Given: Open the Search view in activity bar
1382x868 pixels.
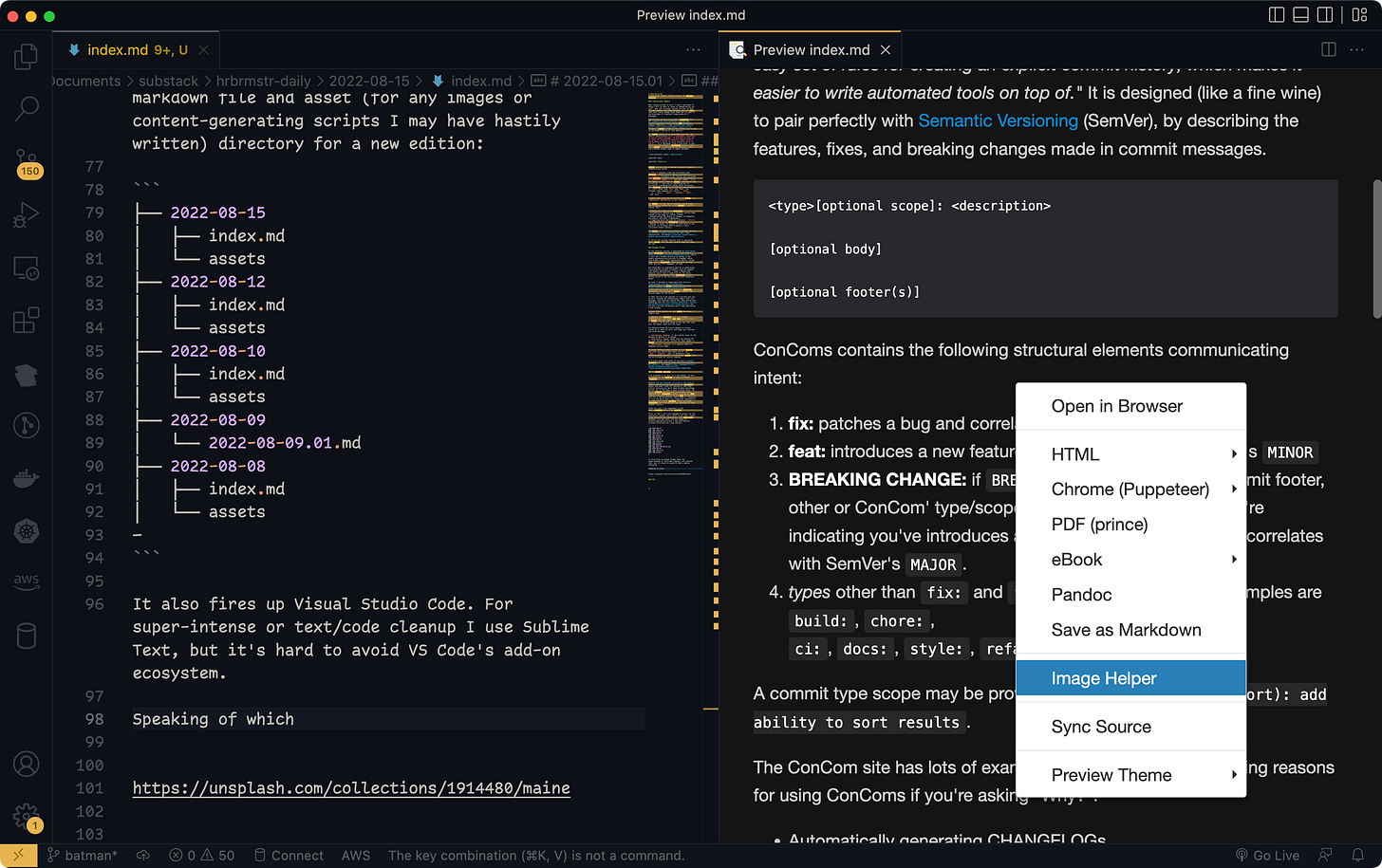Looking at the screenshot, I should [x=27, y=108].
